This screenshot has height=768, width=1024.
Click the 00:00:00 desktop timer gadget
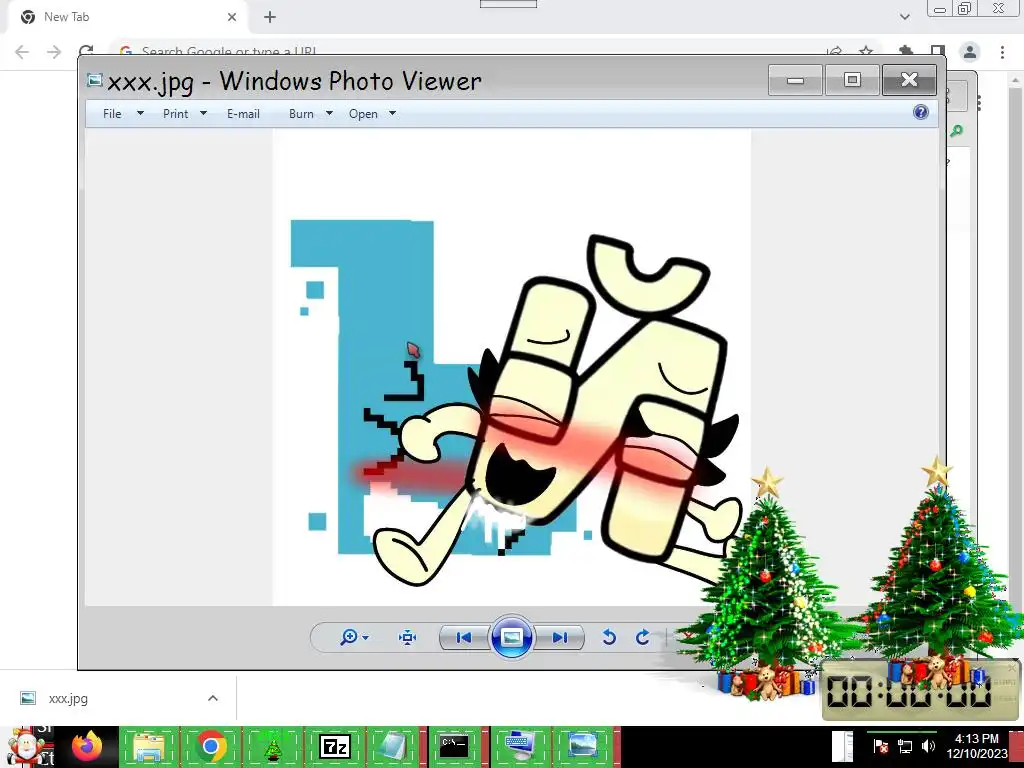click(x=920, y=691)
